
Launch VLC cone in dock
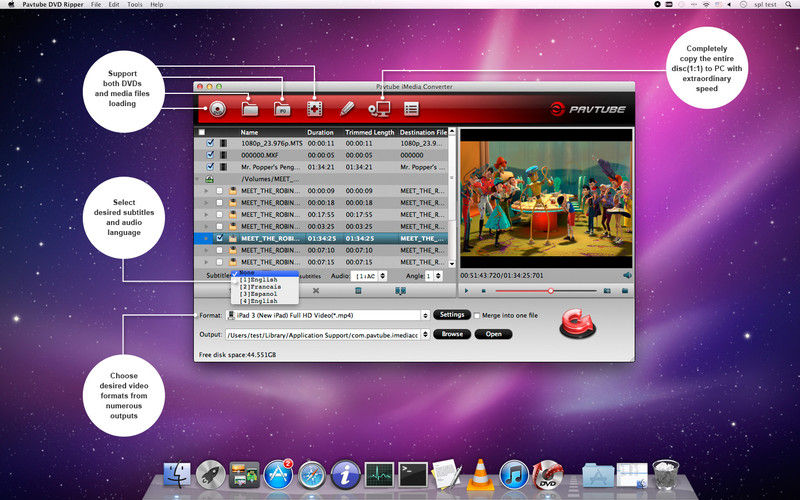[480, 474]
